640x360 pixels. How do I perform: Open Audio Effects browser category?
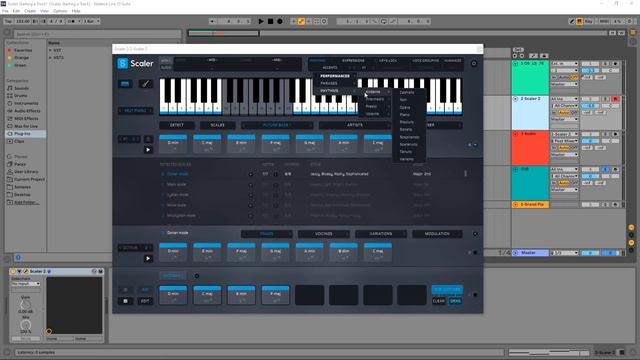click(x=27, y=111)
